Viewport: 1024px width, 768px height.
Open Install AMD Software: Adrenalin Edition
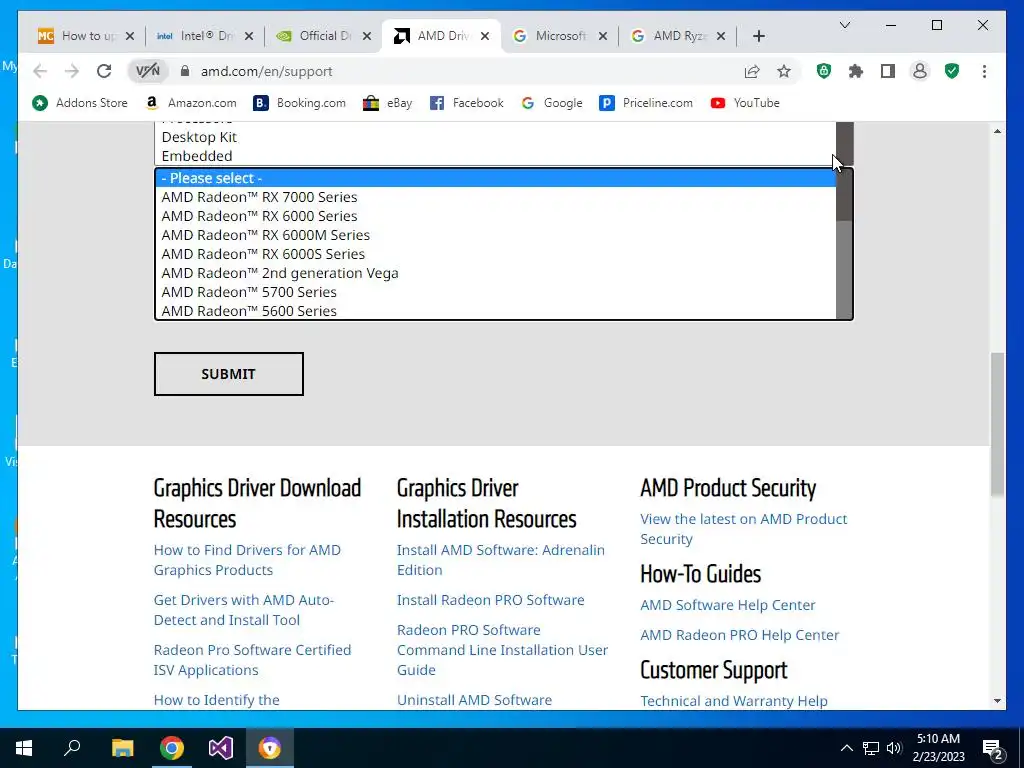pos(501,560)
